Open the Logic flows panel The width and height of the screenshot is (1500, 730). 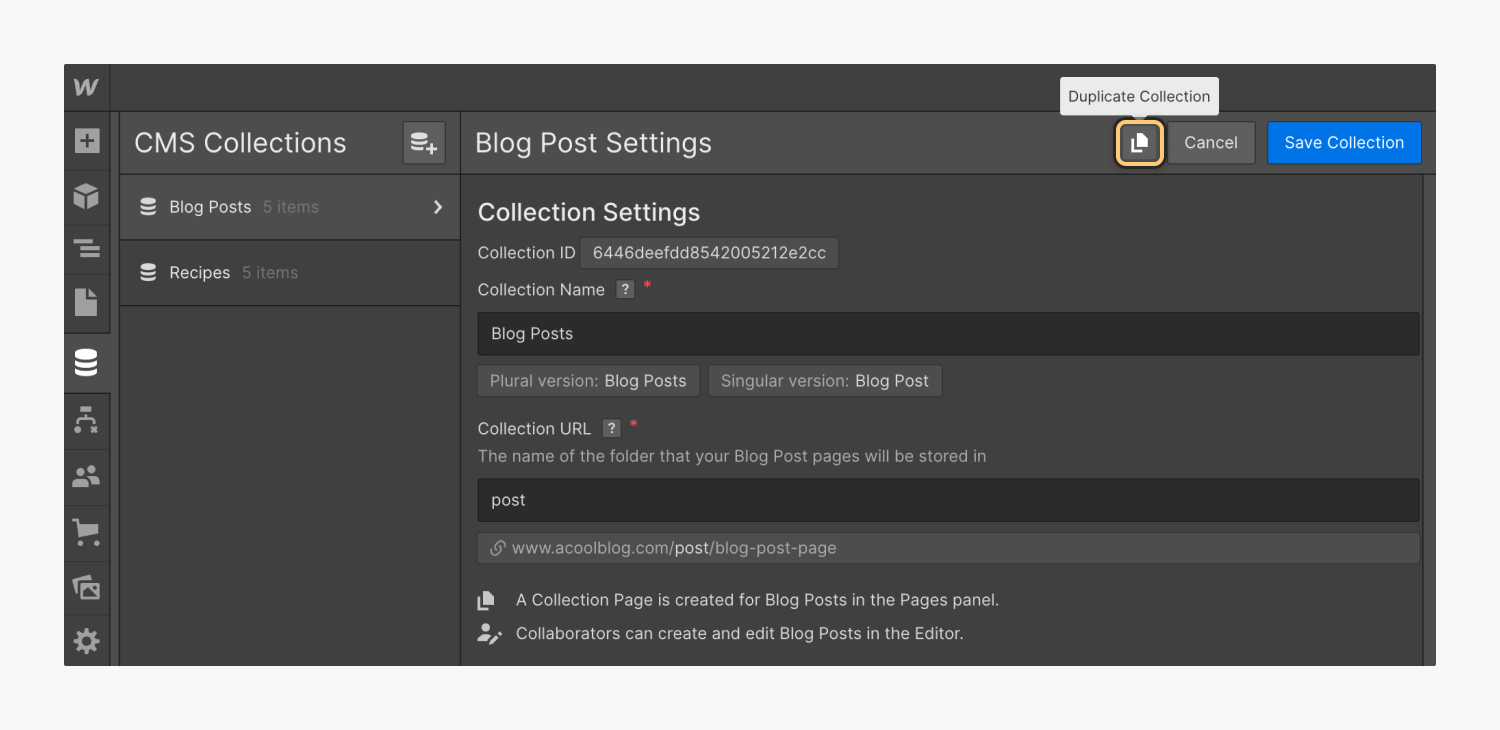(87, 421)
